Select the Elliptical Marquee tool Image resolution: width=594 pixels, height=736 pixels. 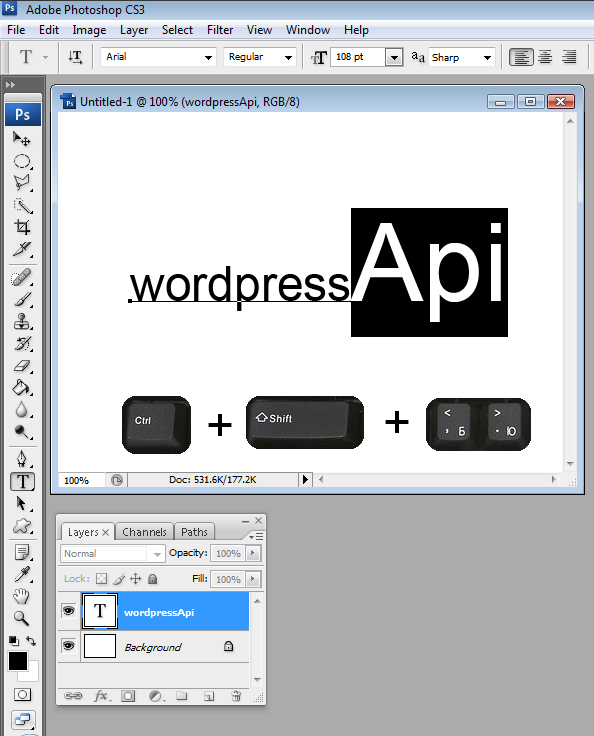[22, 161]
